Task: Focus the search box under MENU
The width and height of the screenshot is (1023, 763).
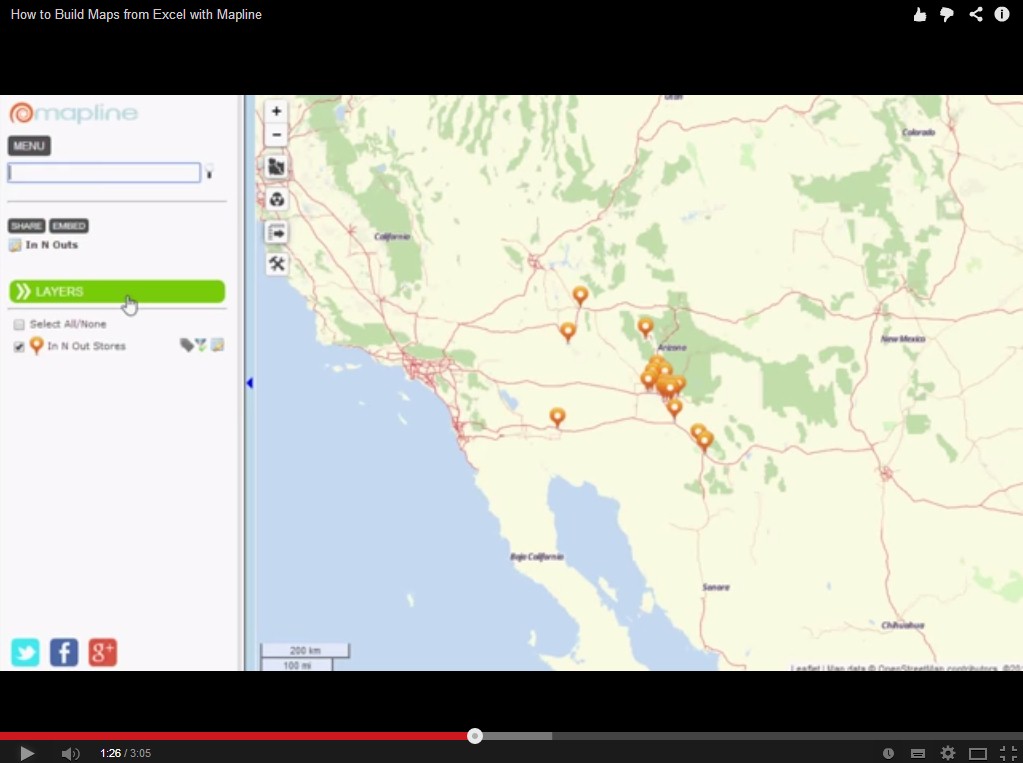Action: [x=104, y=172]
